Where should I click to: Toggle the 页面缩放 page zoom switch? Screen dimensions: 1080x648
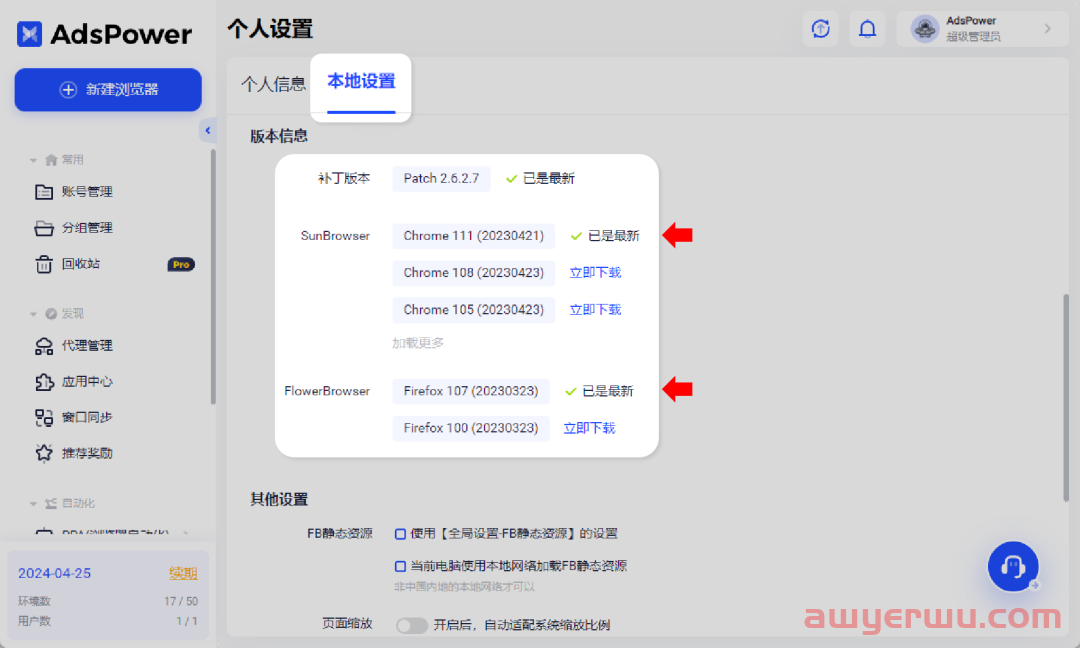point(412,625)
